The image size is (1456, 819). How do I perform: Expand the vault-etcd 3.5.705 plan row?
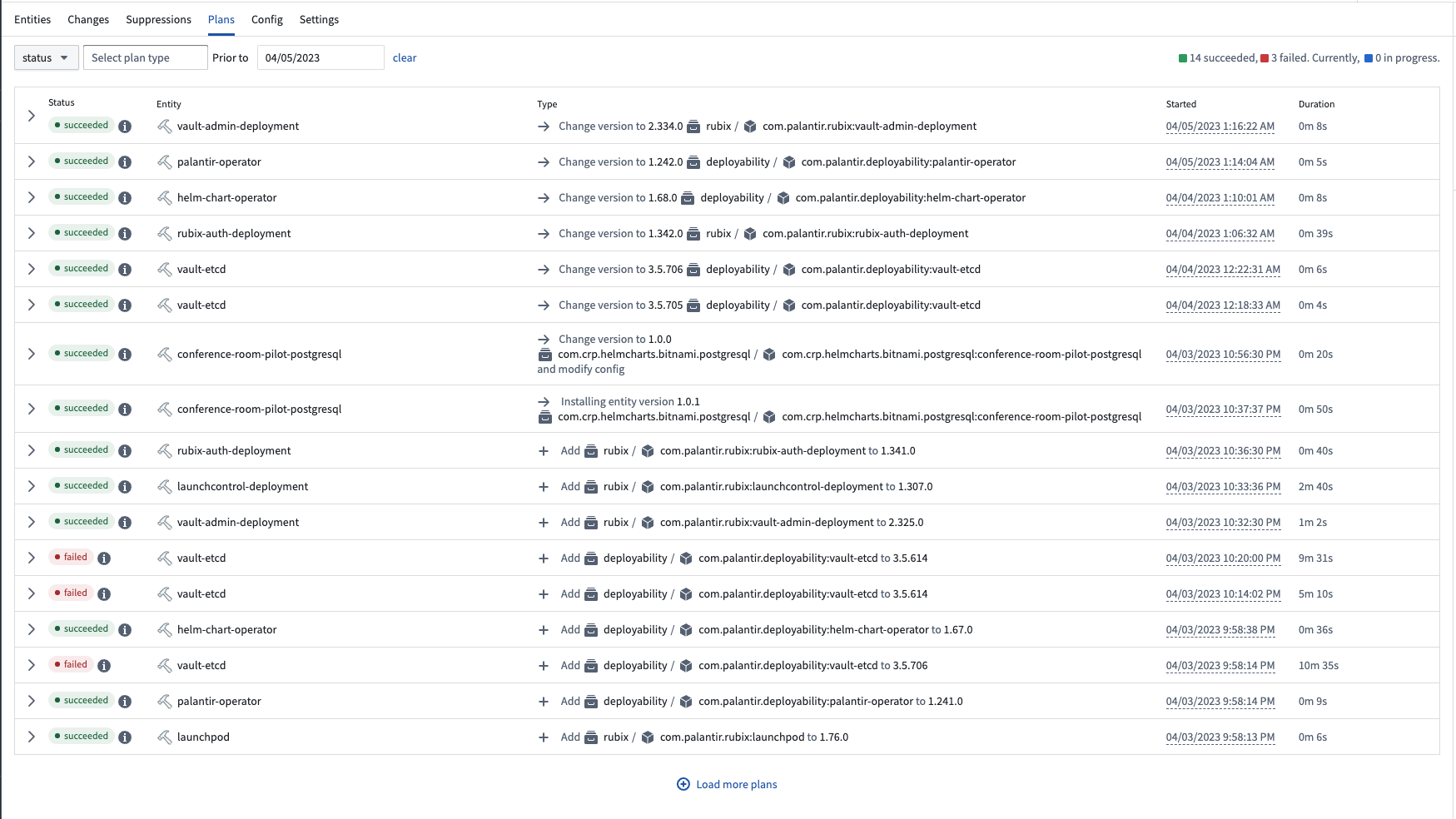32,305
